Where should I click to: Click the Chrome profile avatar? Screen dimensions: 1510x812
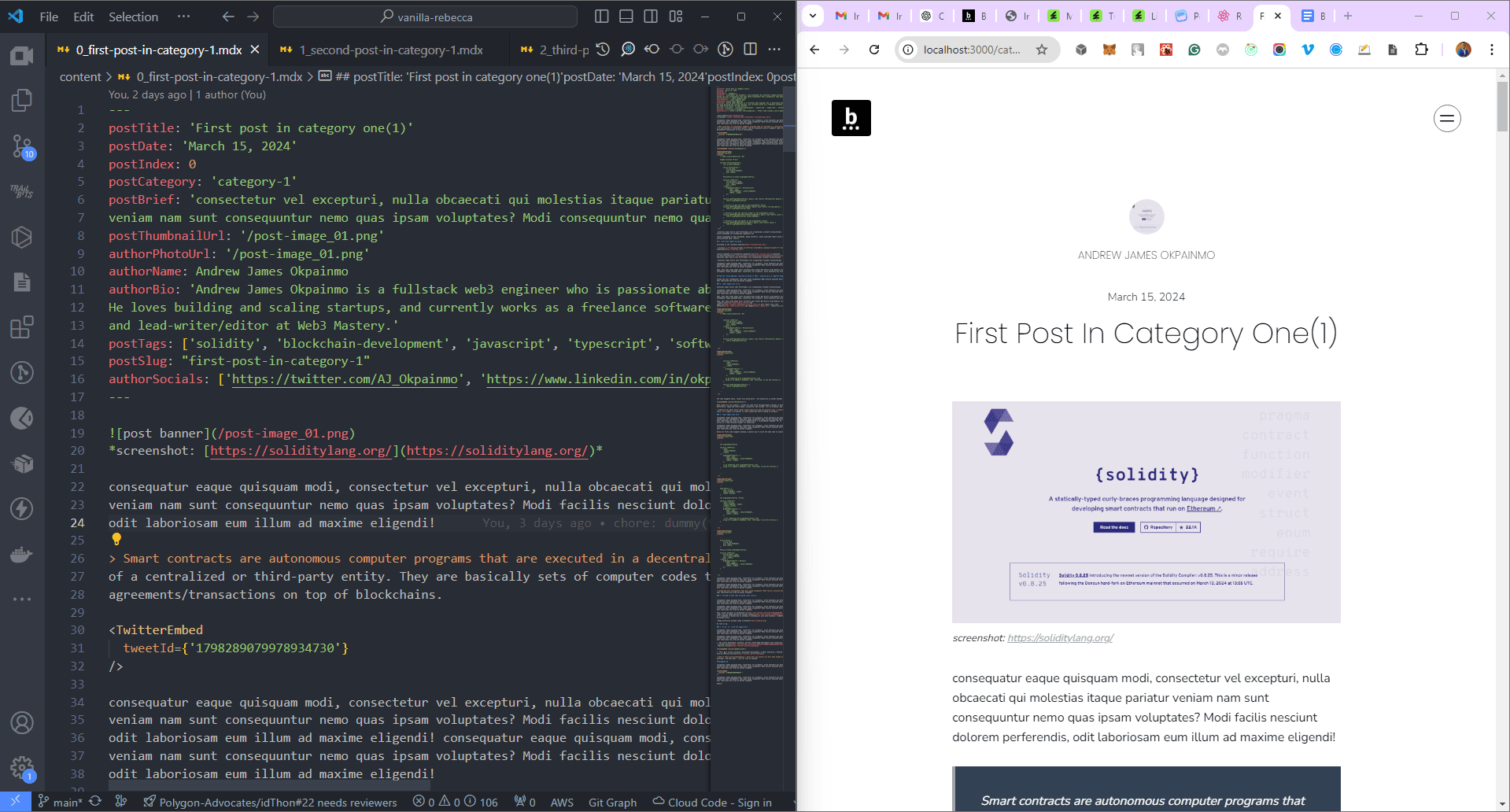pos(1464,50)
